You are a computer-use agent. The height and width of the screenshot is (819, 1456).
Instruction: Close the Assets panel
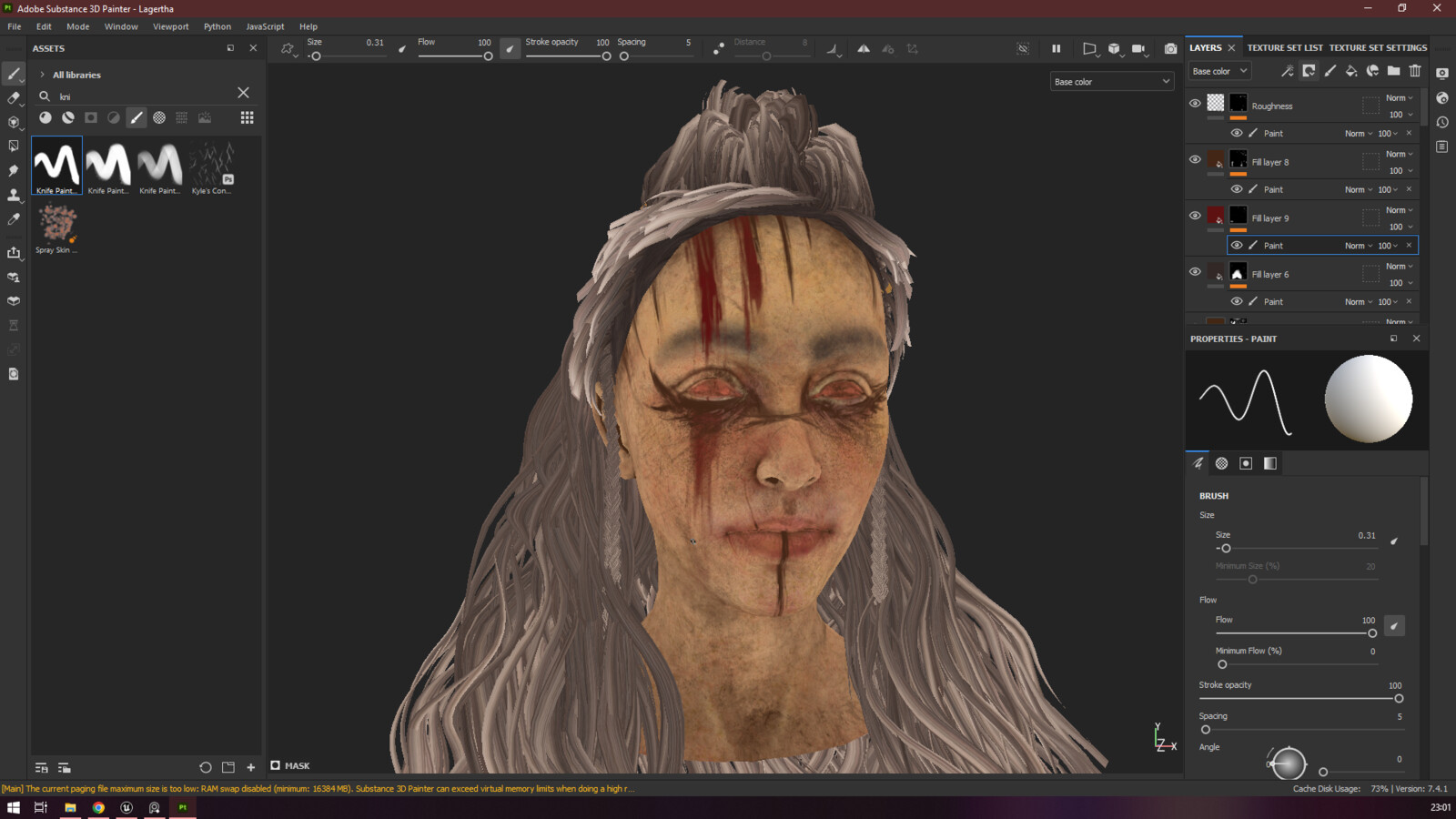pos(253,48)
